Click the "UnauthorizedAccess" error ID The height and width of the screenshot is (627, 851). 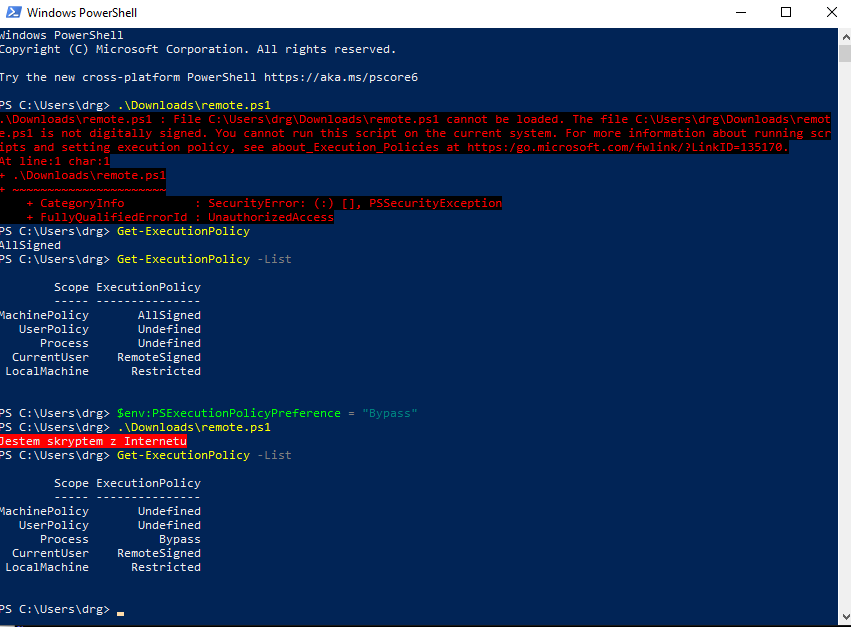point(271,217)
